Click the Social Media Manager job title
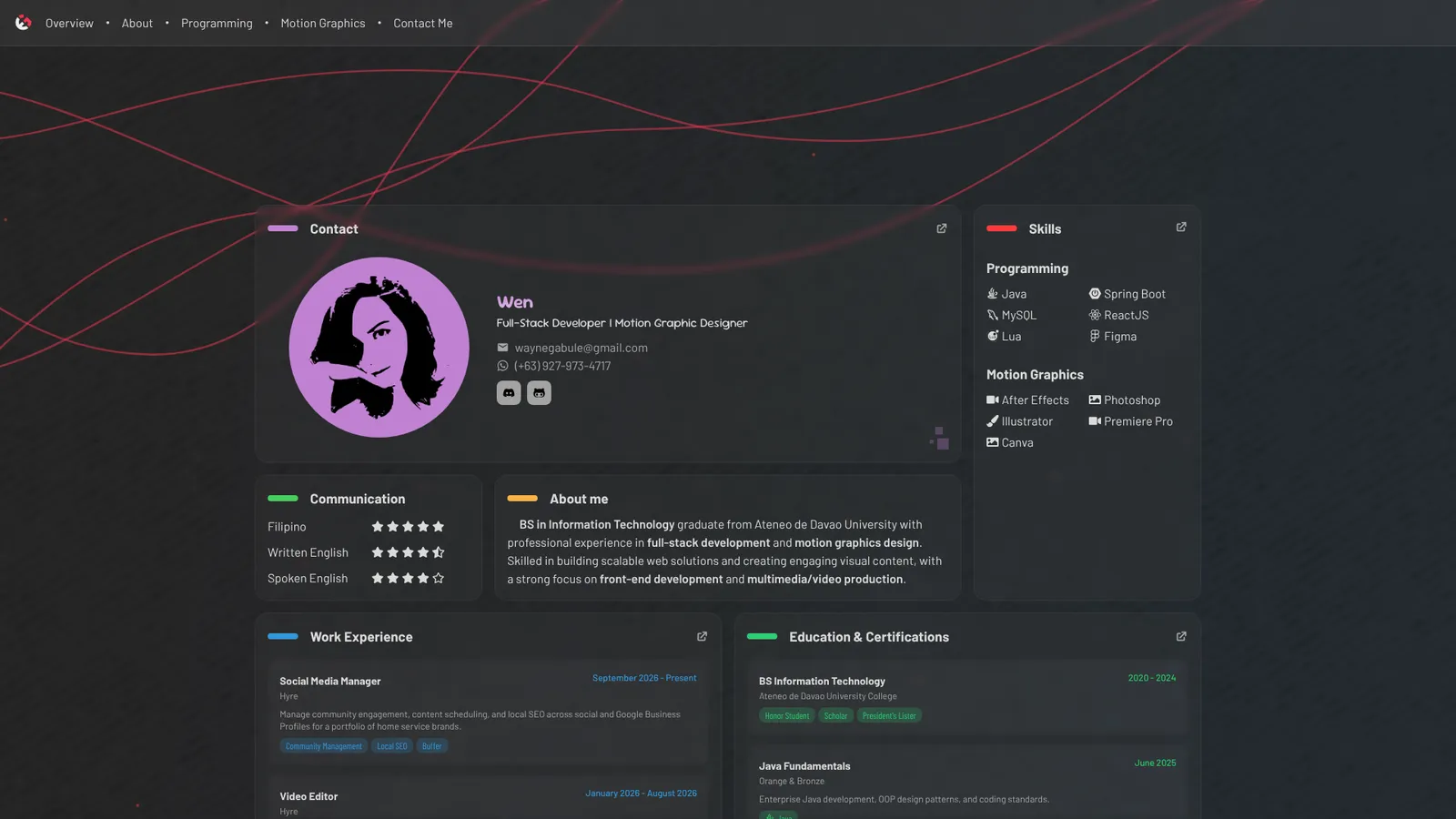Viewport: 1456px width, 819px height. [x=330, y=681]
